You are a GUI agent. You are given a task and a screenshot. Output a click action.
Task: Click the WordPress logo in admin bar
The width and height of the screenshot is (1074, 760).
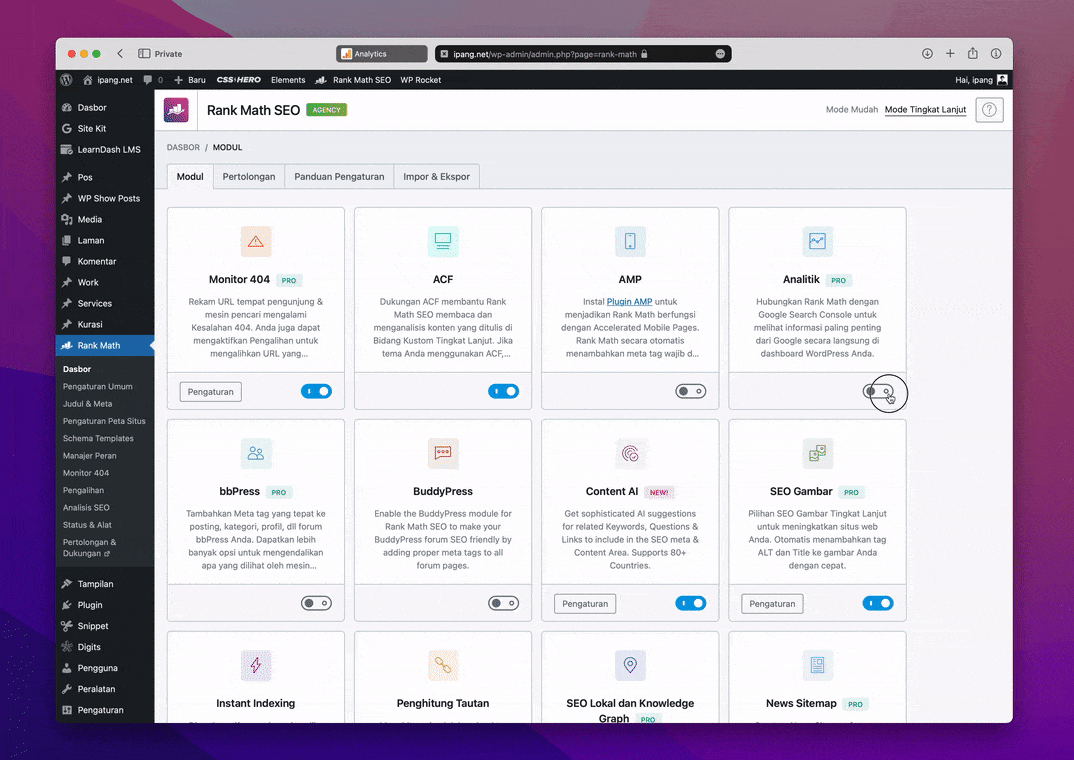66,80
